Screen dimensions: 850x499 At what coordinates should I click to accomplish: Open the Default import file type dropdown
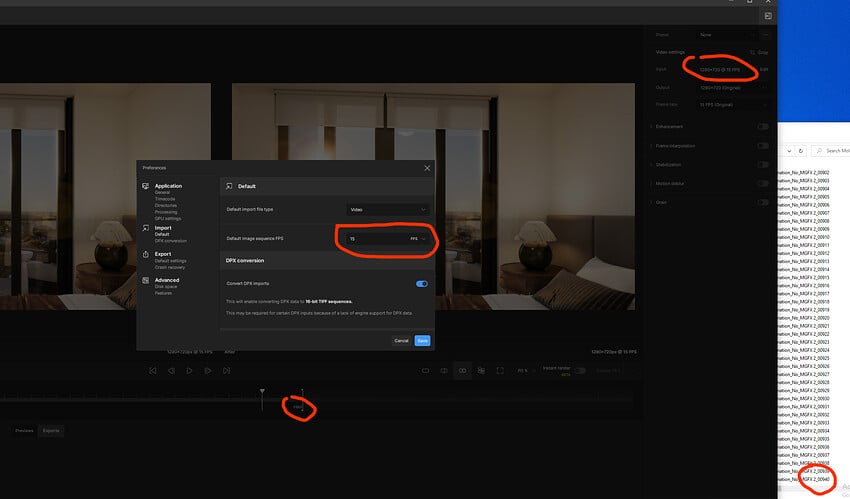388,209
